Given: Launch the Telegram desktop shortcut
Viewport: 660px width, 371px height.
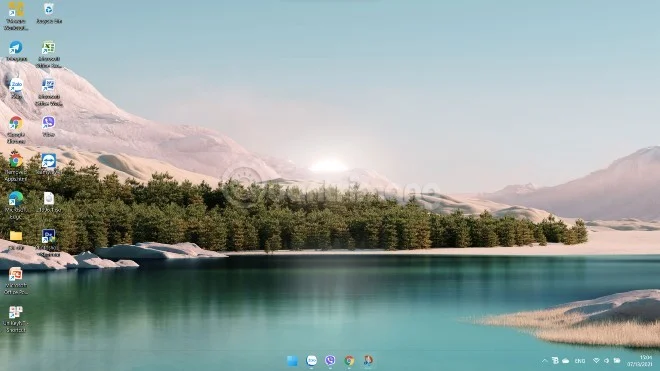Looking at the screenshot, I should click(16, 51).
